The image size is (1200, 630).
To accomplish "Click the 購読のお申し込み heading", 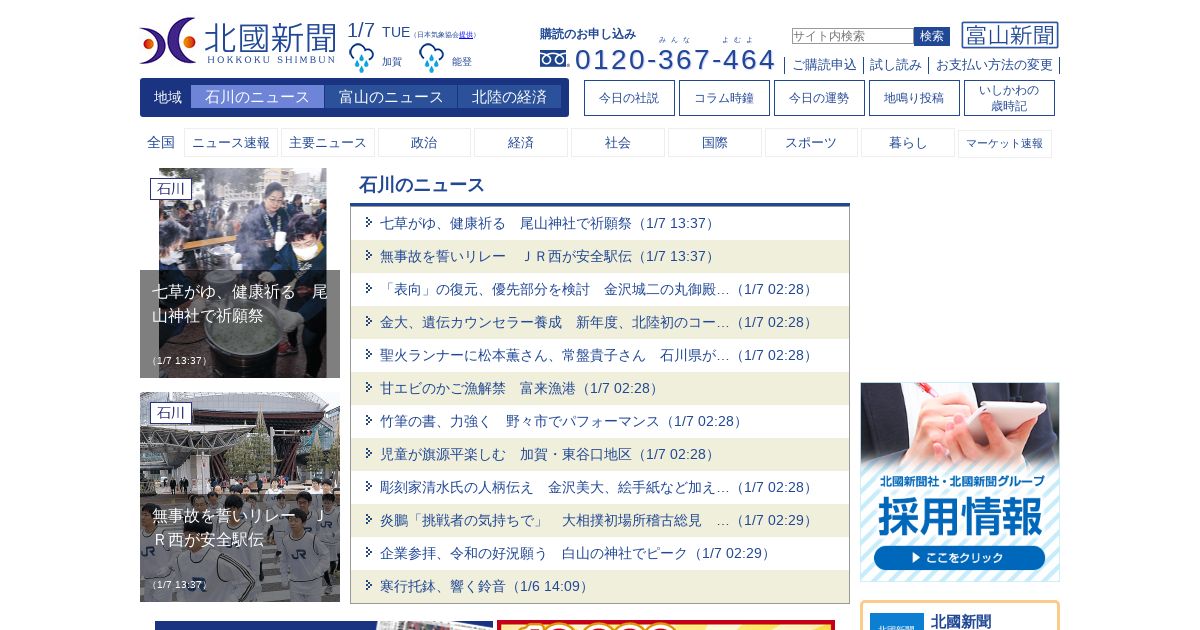I will (x=588, y=34).
